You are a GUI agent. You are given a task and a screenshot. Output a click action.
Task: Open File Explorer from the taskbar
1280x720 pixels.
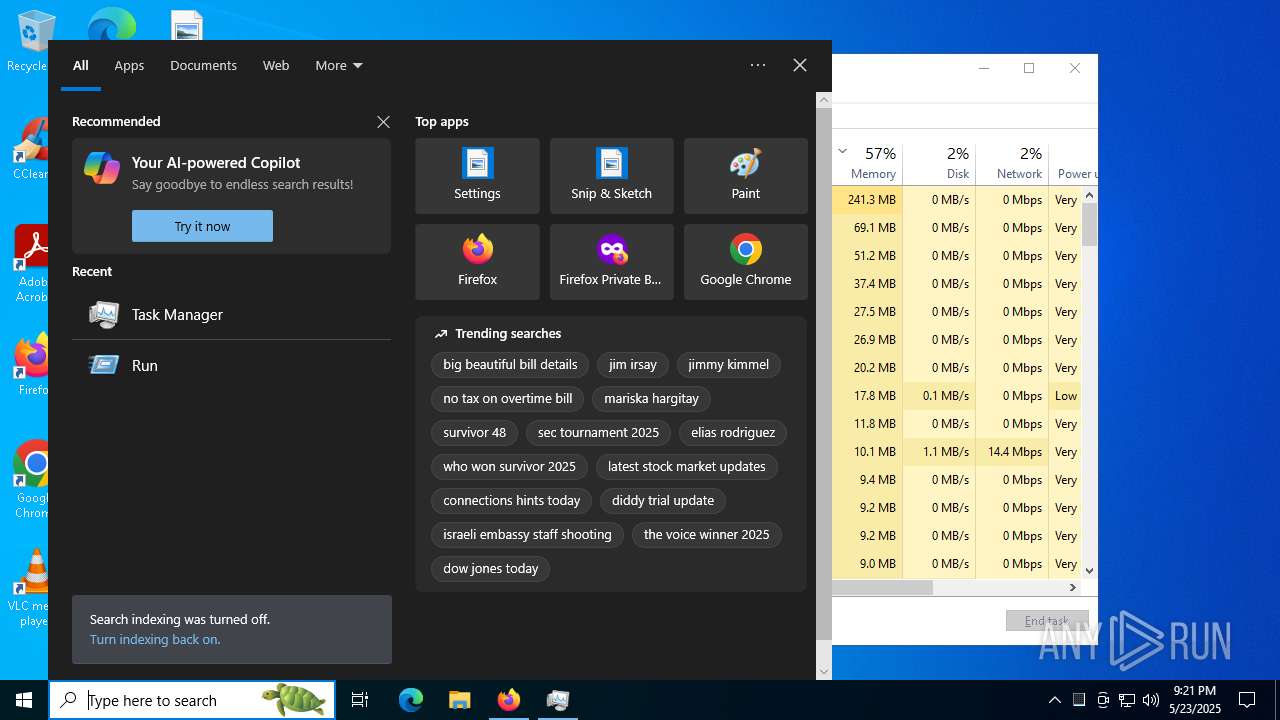(459, 700)
